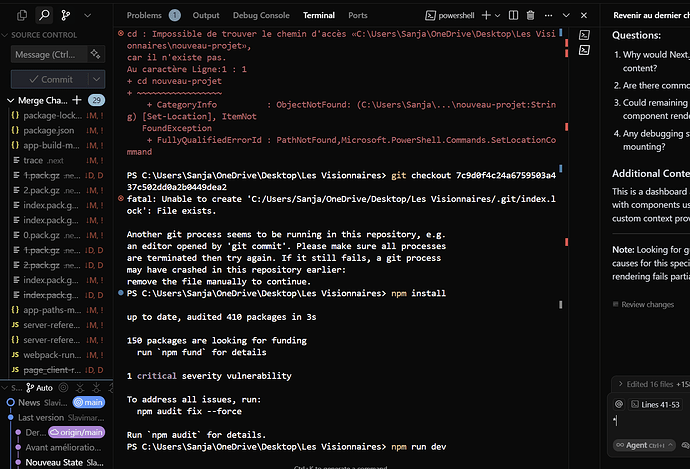The image size is (690, 469).
Task: Open the new terminal launch profile dropdown
Action: (x=497, y=15)
